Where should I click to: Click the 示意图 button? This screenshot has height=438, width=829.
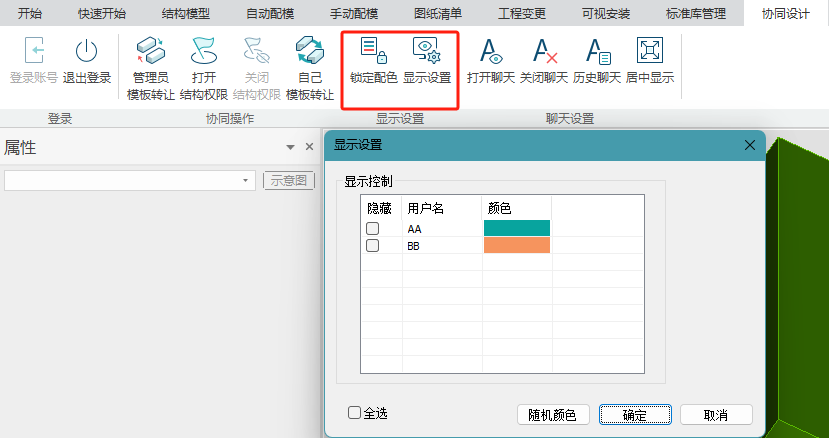289,180
